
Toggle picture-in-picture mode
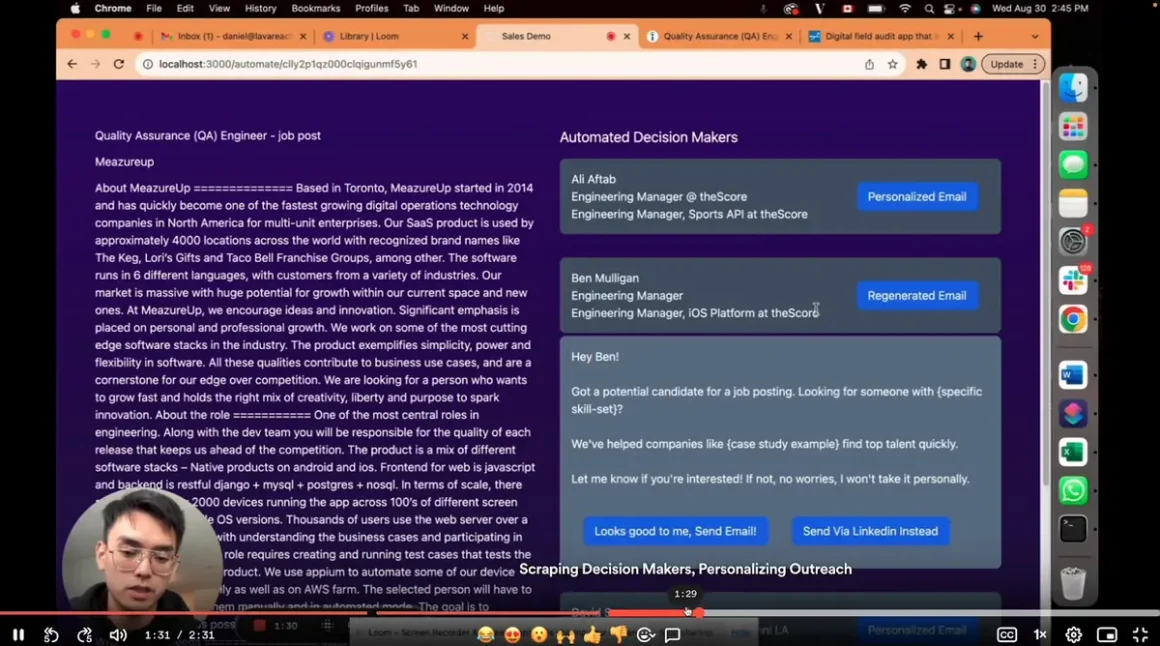tap(1106, 635)
